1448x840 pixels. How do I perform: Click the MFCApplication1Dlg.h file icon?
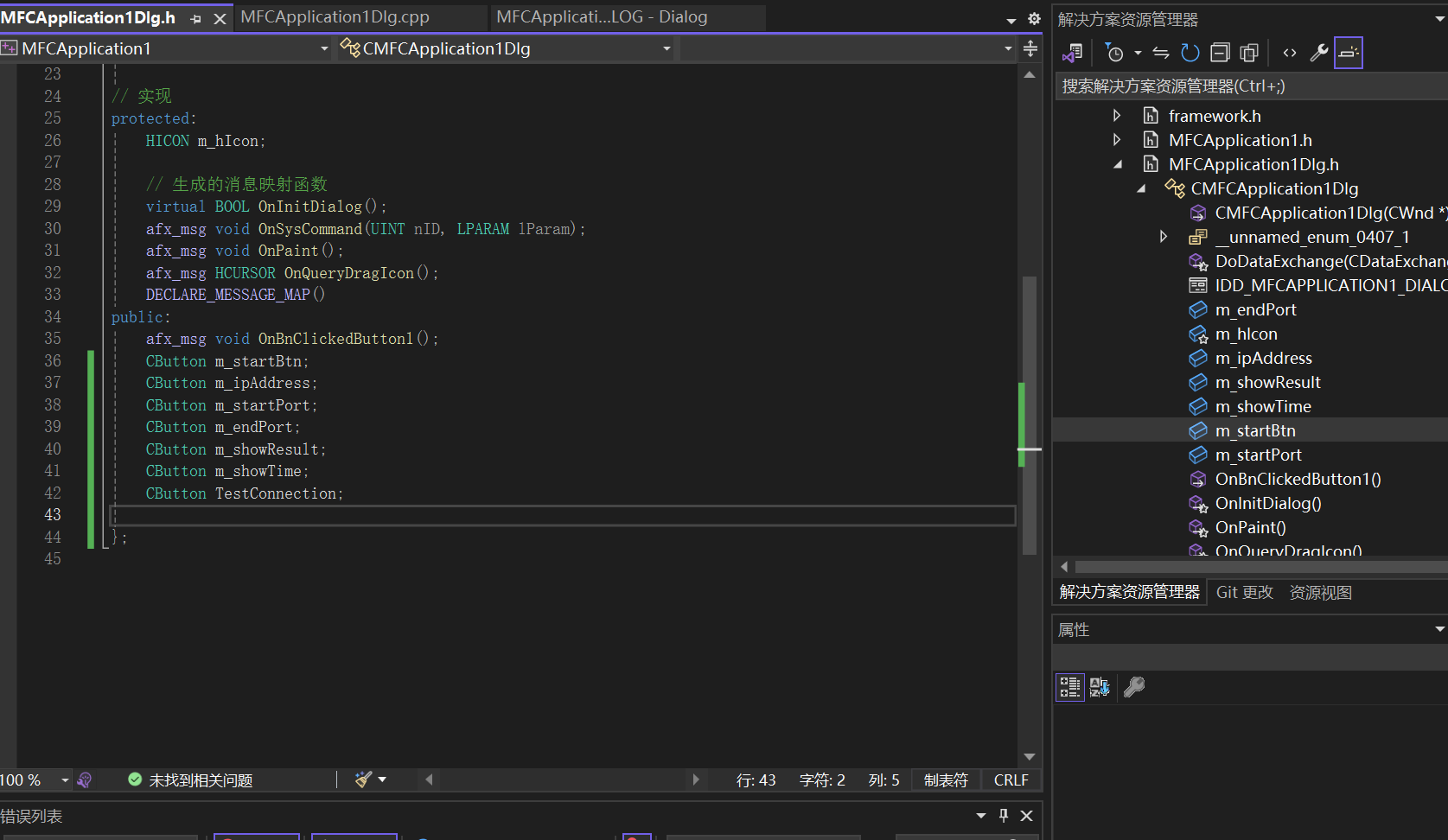(x=1151, y=164)
